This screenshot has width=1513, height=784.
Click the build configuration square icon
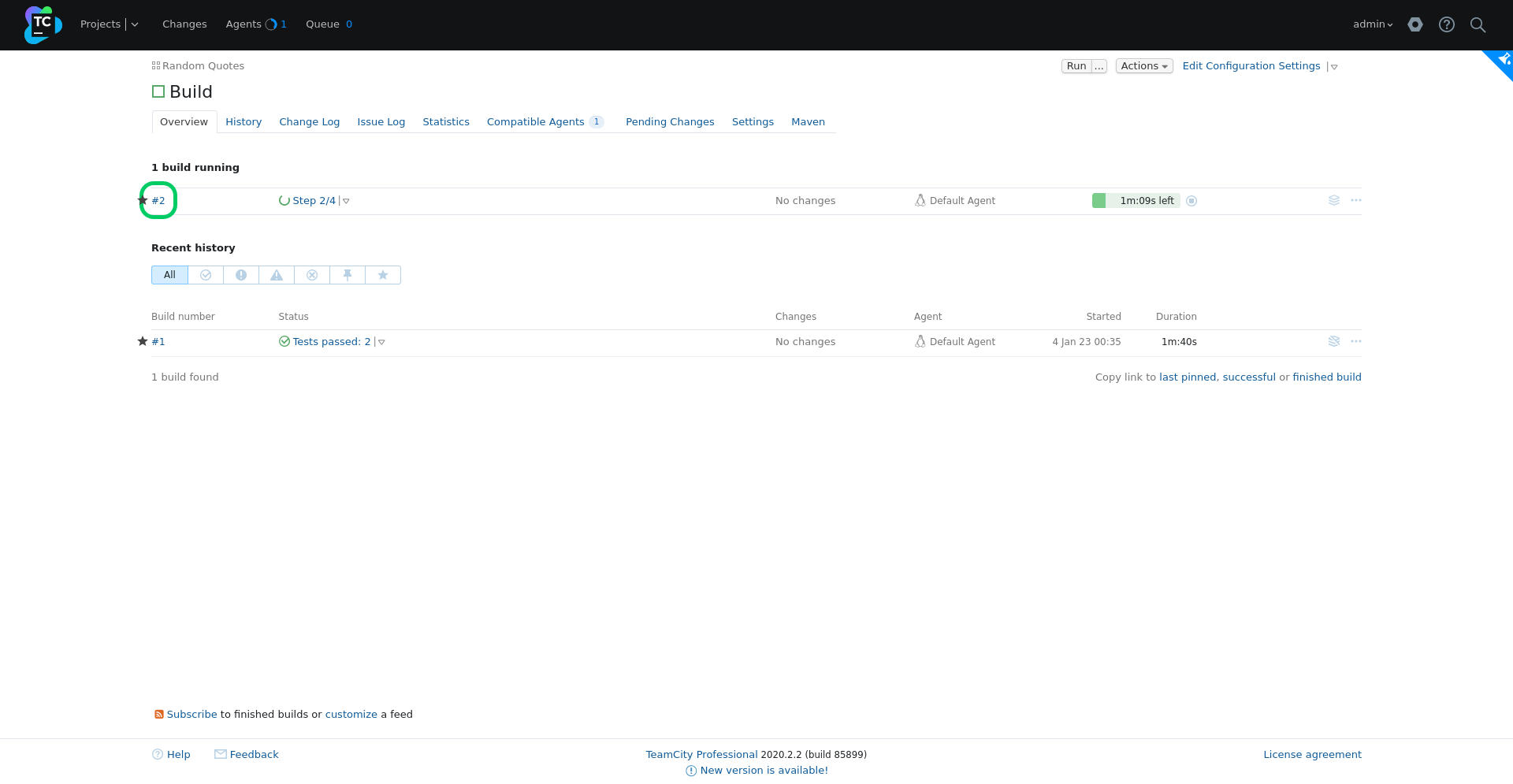coord(158,91)
